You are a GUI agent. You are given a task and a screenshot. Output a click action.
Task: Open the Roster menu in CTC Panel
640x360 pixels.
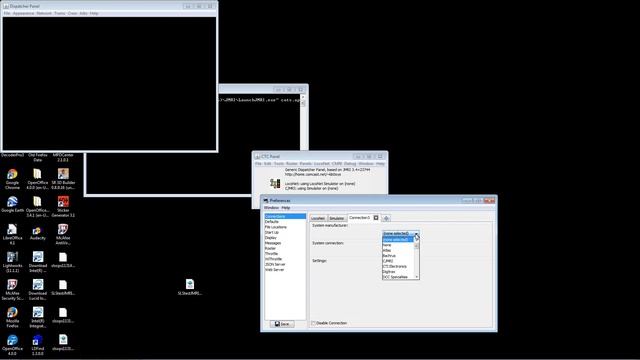[x=292, y=164]
